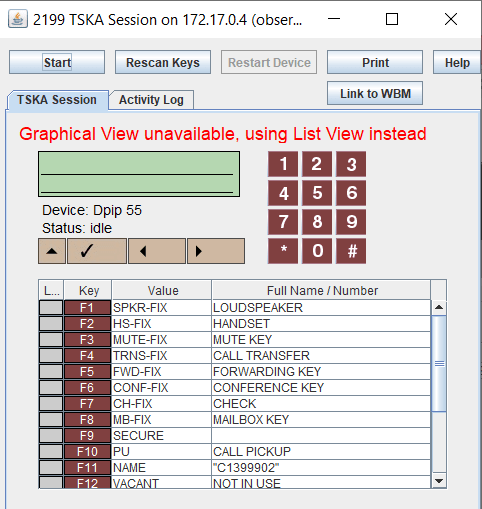Viewport: 482px width, 509px height.
Task: Click the LED indicator for F1
Action: click(x=51, y=308)
